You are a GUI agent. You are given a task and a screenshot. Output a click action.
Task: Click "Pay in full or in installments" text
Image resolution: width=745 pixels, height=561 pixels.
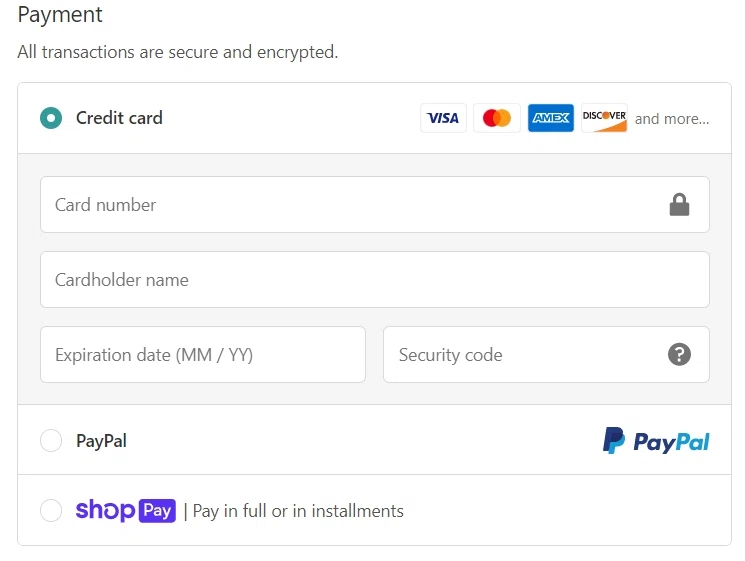[x=298, y=511]
